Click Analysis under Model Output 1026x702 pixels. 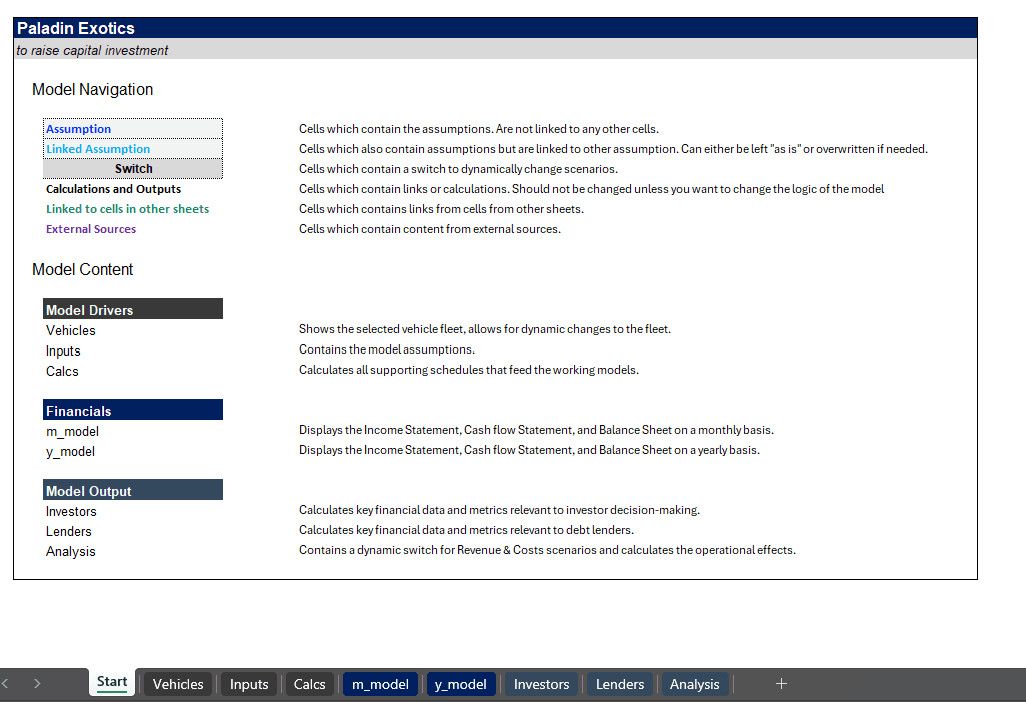[71, 552]
